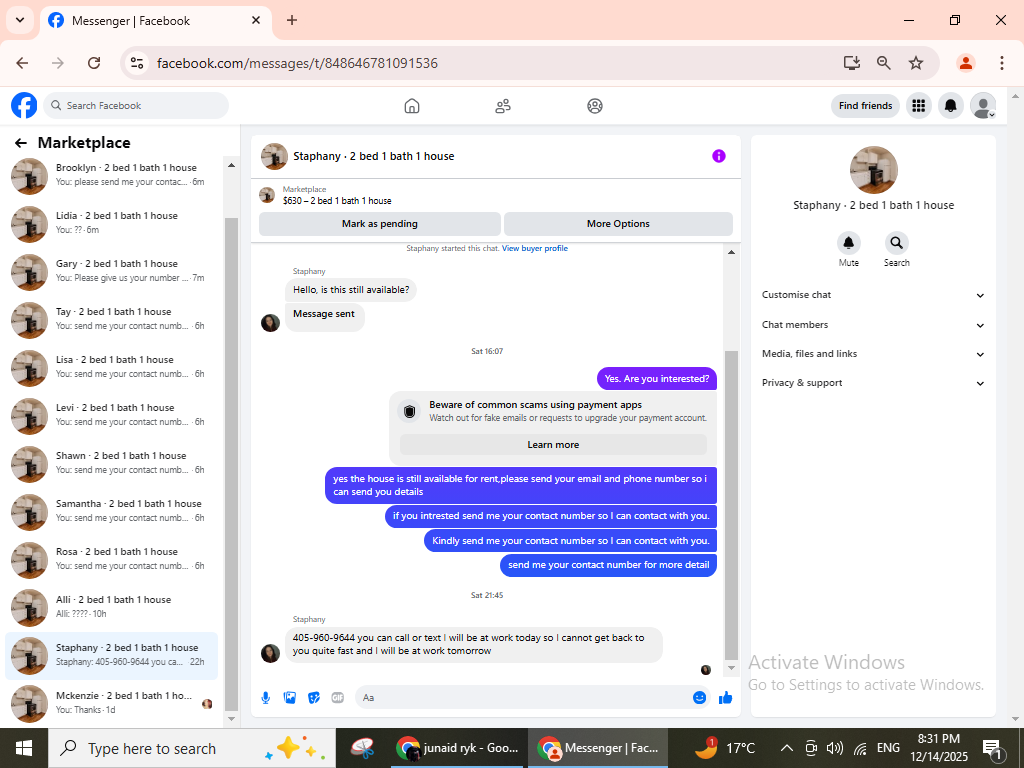Open Lidia conversation
This screenshot has width=1024, height=768.
coord(112,224)
